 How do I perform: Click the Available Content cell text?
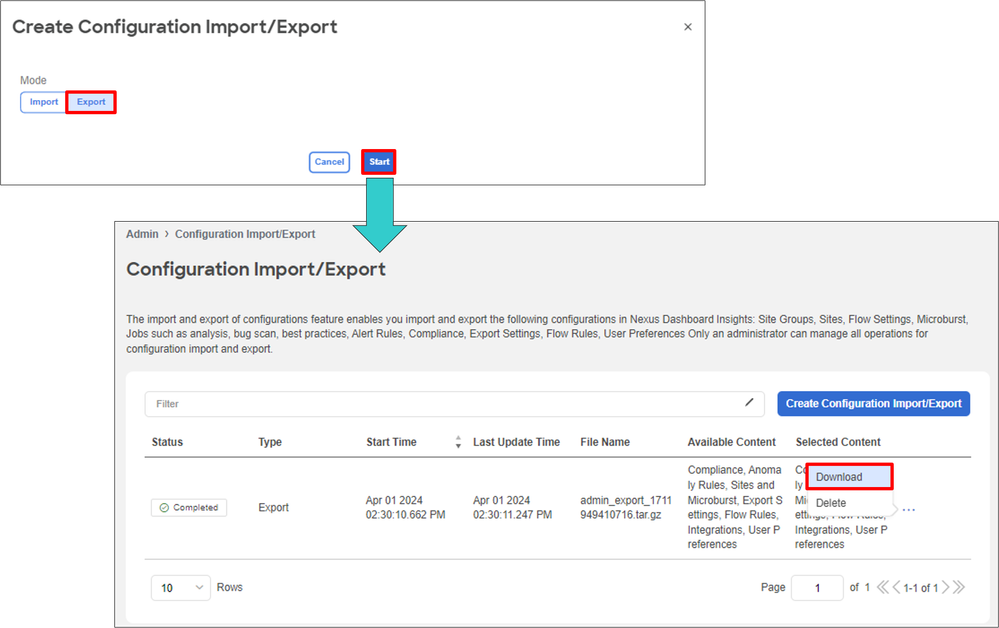pyautogui.click(x=735, y=507)
